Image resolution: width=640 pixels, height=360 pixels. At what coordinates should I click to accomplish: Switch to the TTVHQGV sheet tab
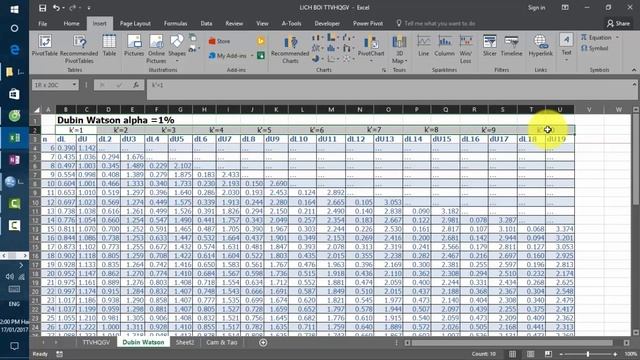pyautogui.click(x=96, y=342)
